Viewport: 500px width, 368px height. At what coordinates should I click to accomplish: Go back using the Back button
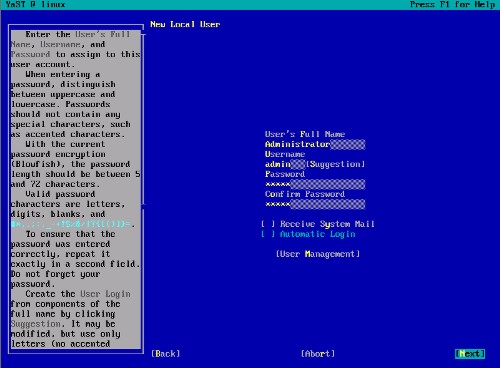point(166,354)
